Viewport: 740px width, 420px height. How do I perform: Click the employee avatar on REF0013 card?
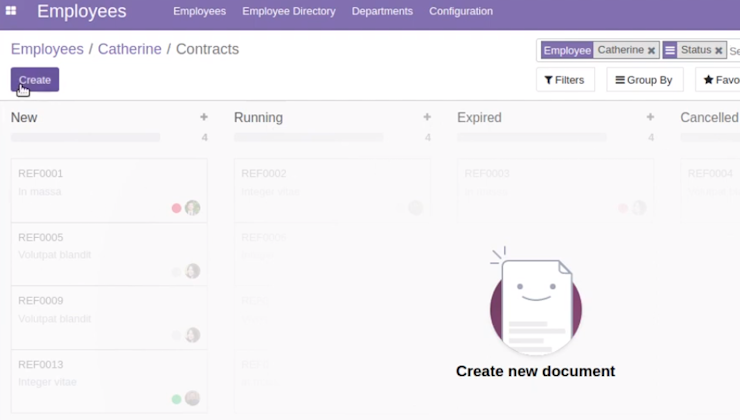(x=193, y=398)
